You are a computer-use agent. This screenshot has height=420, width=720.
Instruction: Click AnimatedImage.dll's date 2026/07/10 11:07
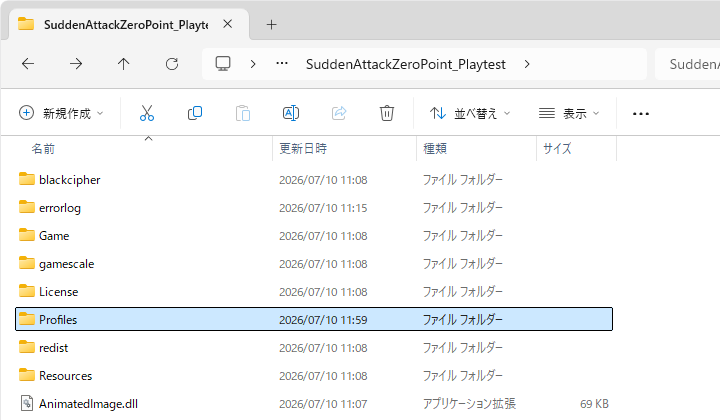(323, 404)
